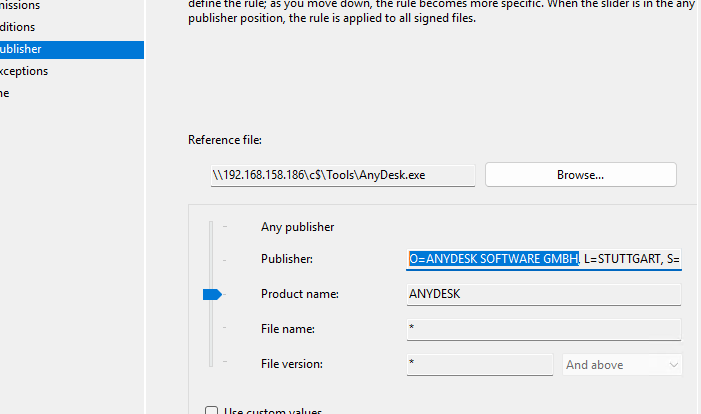The image size is (701, 414).
Task: Click the Browse... button
Action: pos(580,175)
